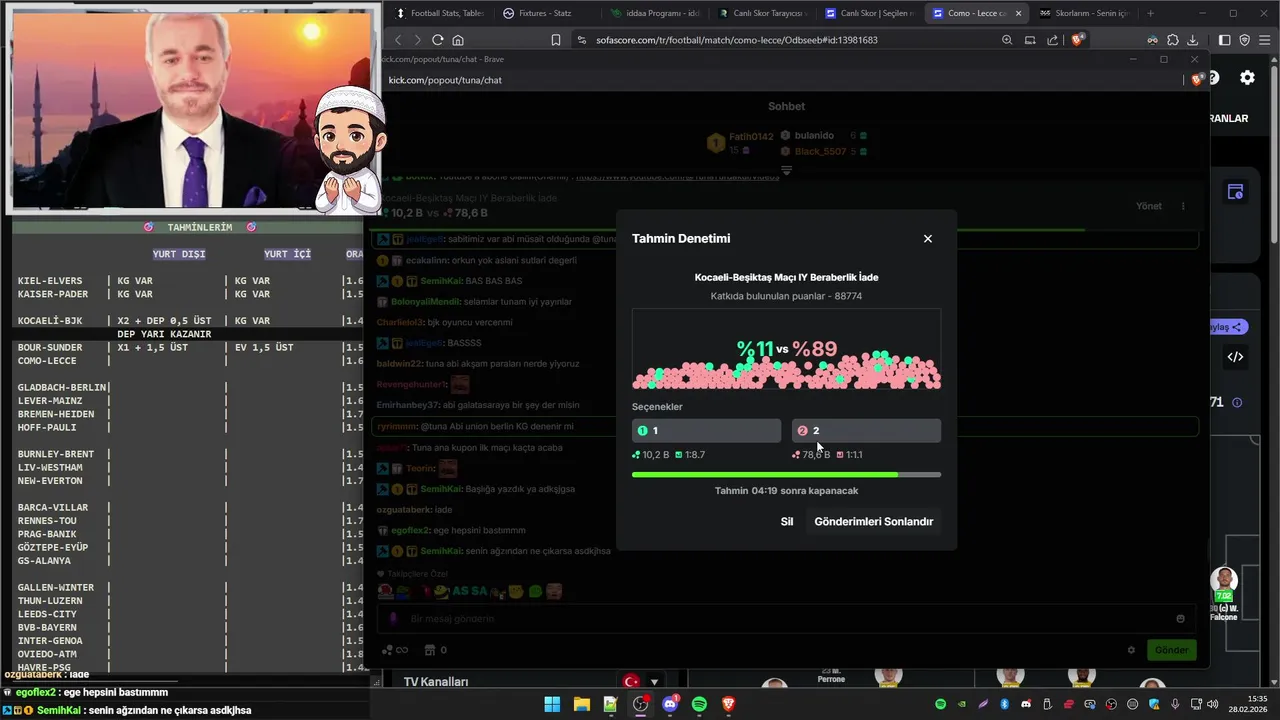Go forward in Brave browser
This screenshot has height=720, width=1280.
pyautogui.click(x=417, y=40)
